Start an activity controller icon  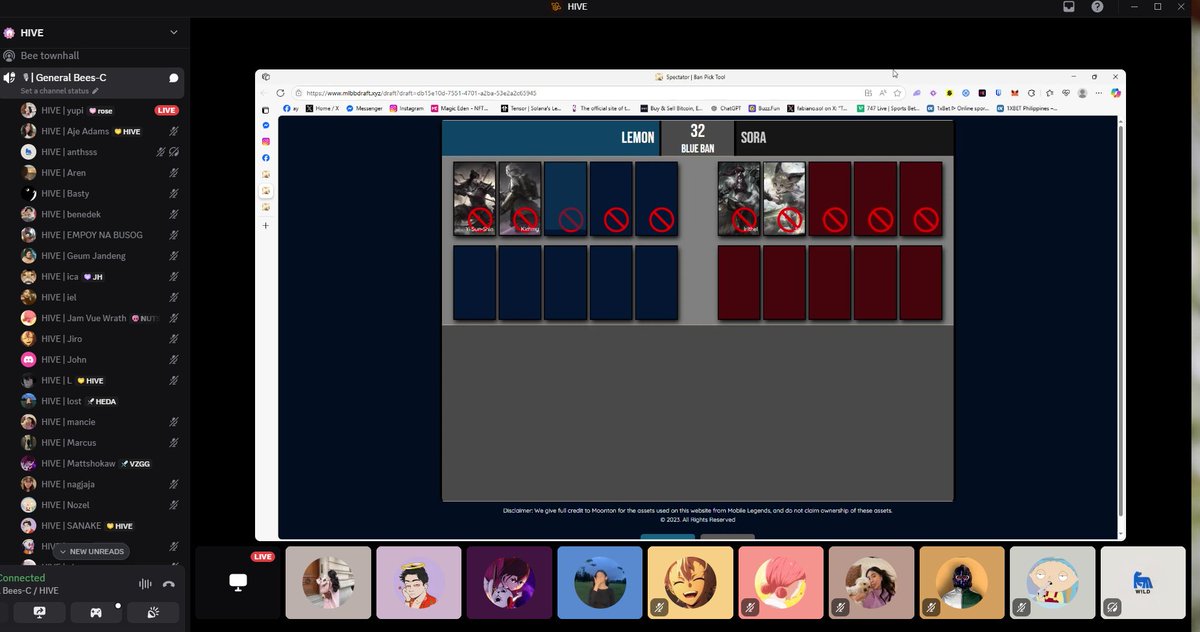[x=96, y=612]
